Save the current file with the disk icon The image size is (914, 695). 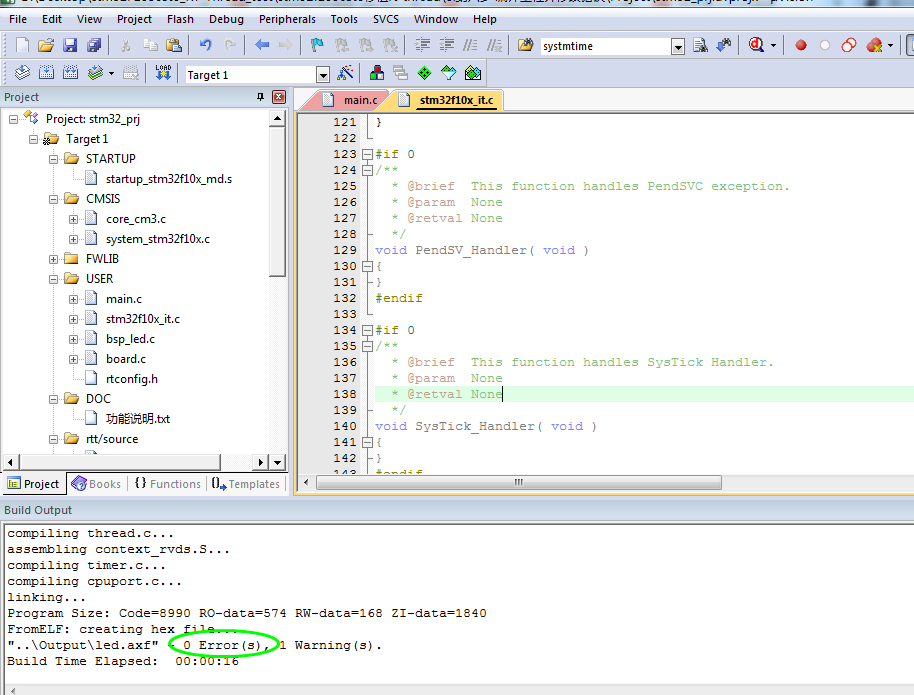pos(71,45)
